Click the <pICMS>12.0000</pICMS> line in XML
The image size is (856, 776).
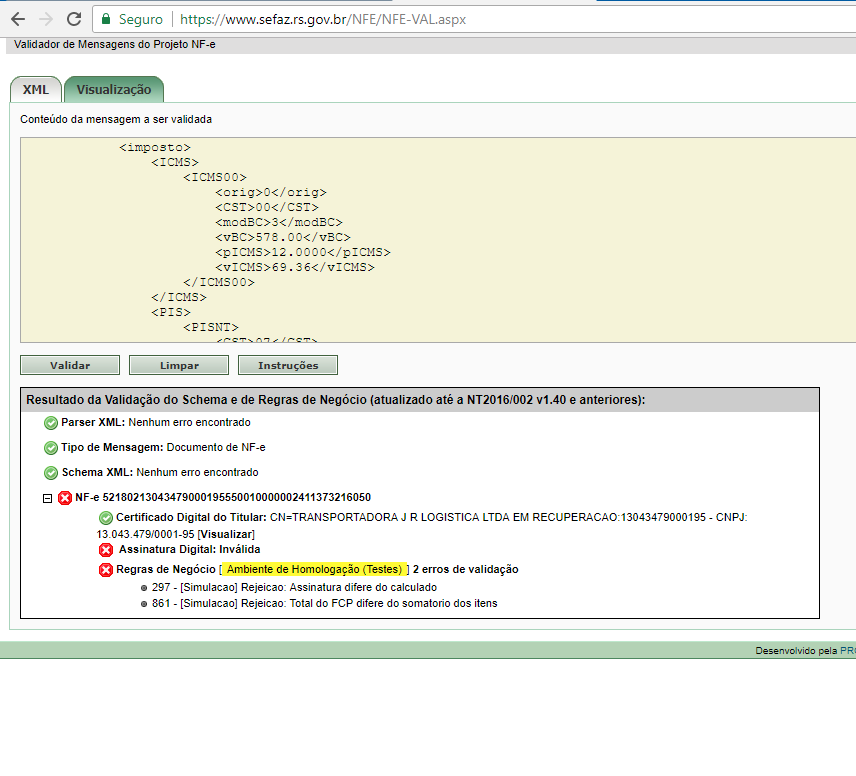pyautogui.click(x=303, y=252)
